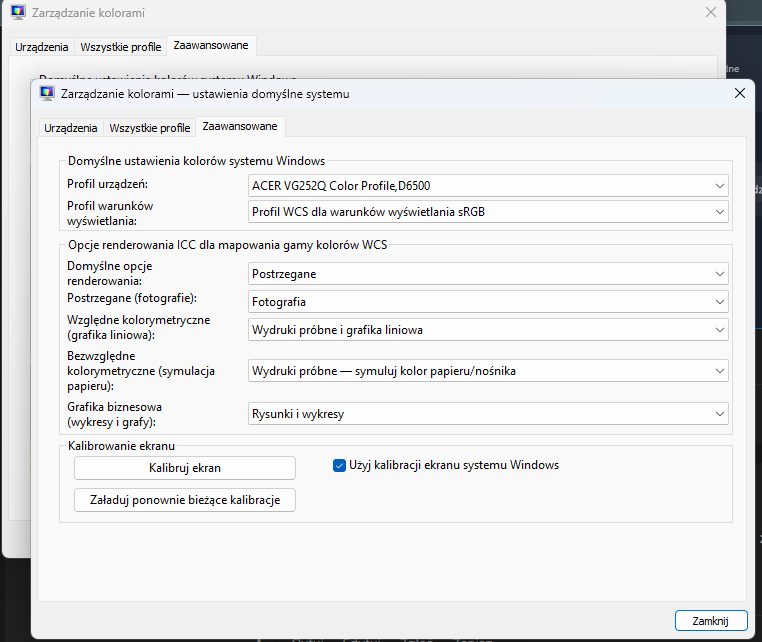Select Zaawansowane tab in background window

(211, 45)
